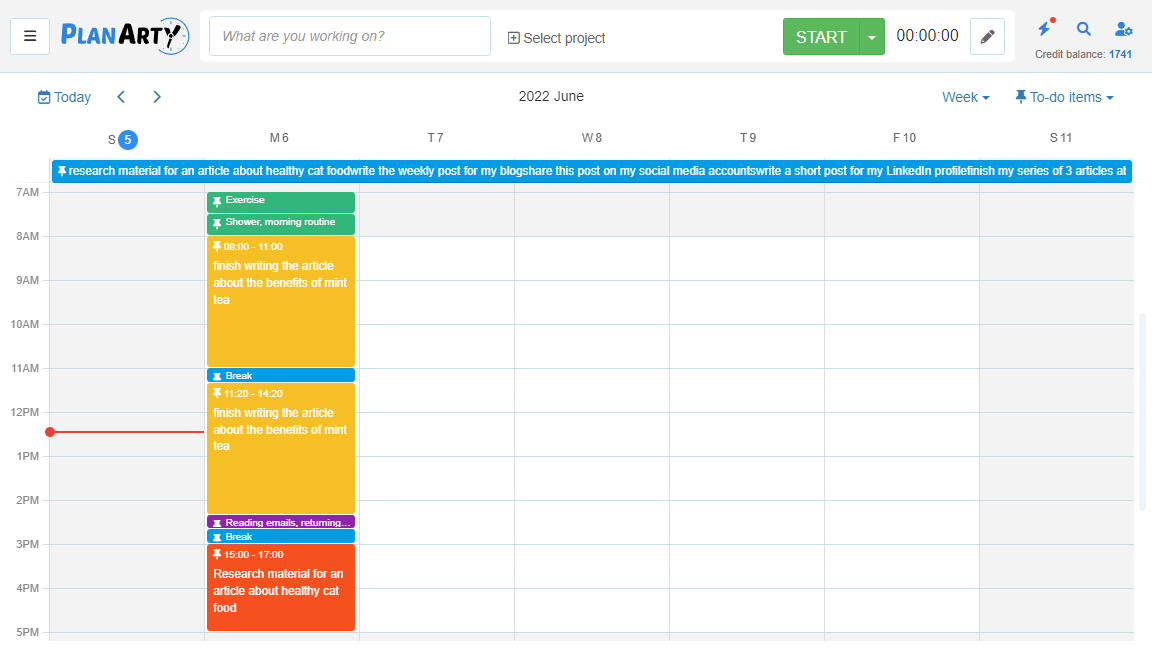Open the 08:00 - 11:00 mint tea event

click(281, 301)
